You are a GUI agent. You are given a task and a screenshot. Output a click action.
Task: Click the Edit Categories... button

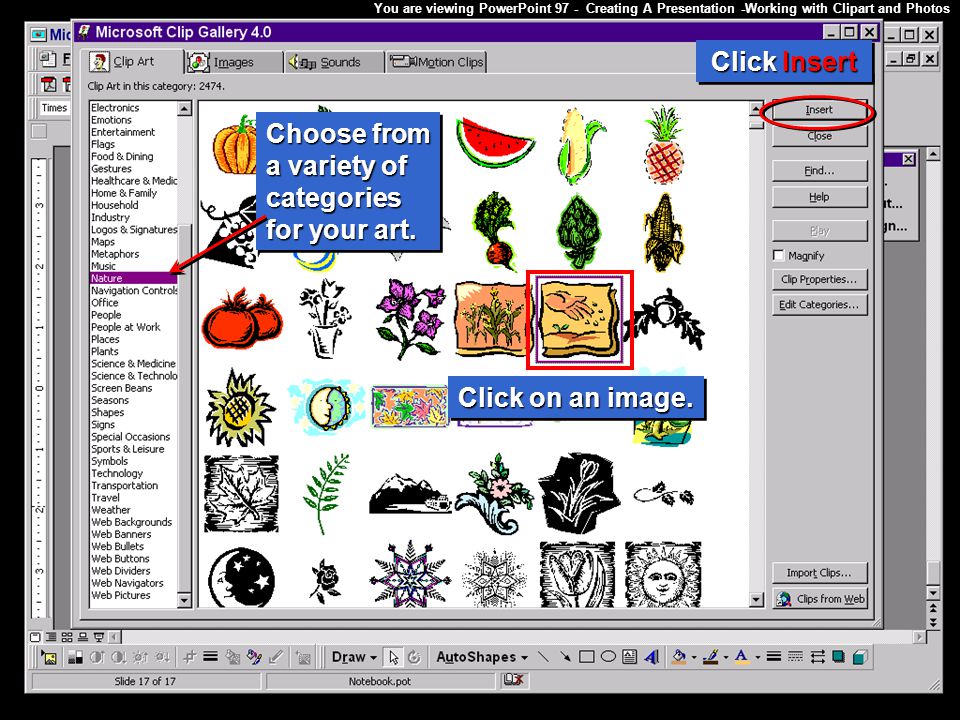[819, 304]
